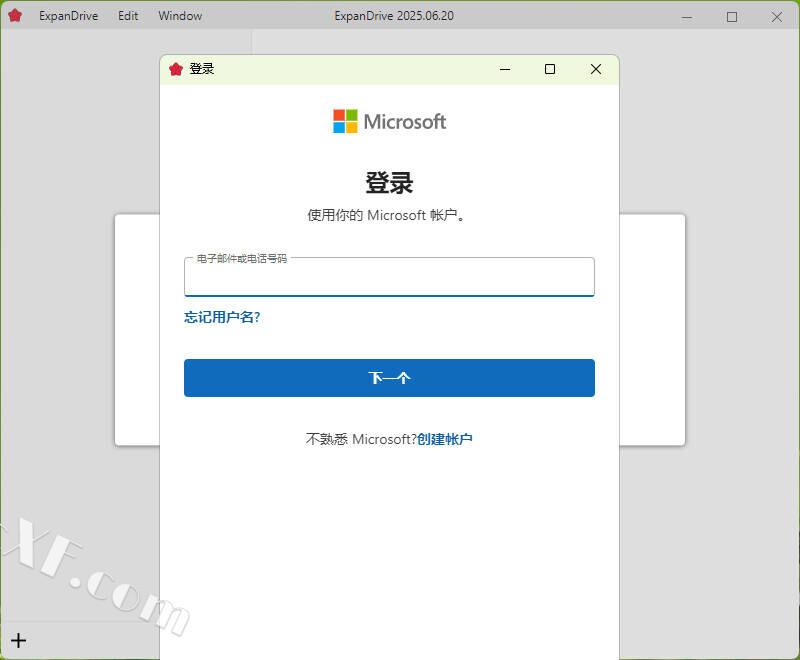Open the Window menu
The width and height of the screenshot is (800, 660).
(180, 16)
